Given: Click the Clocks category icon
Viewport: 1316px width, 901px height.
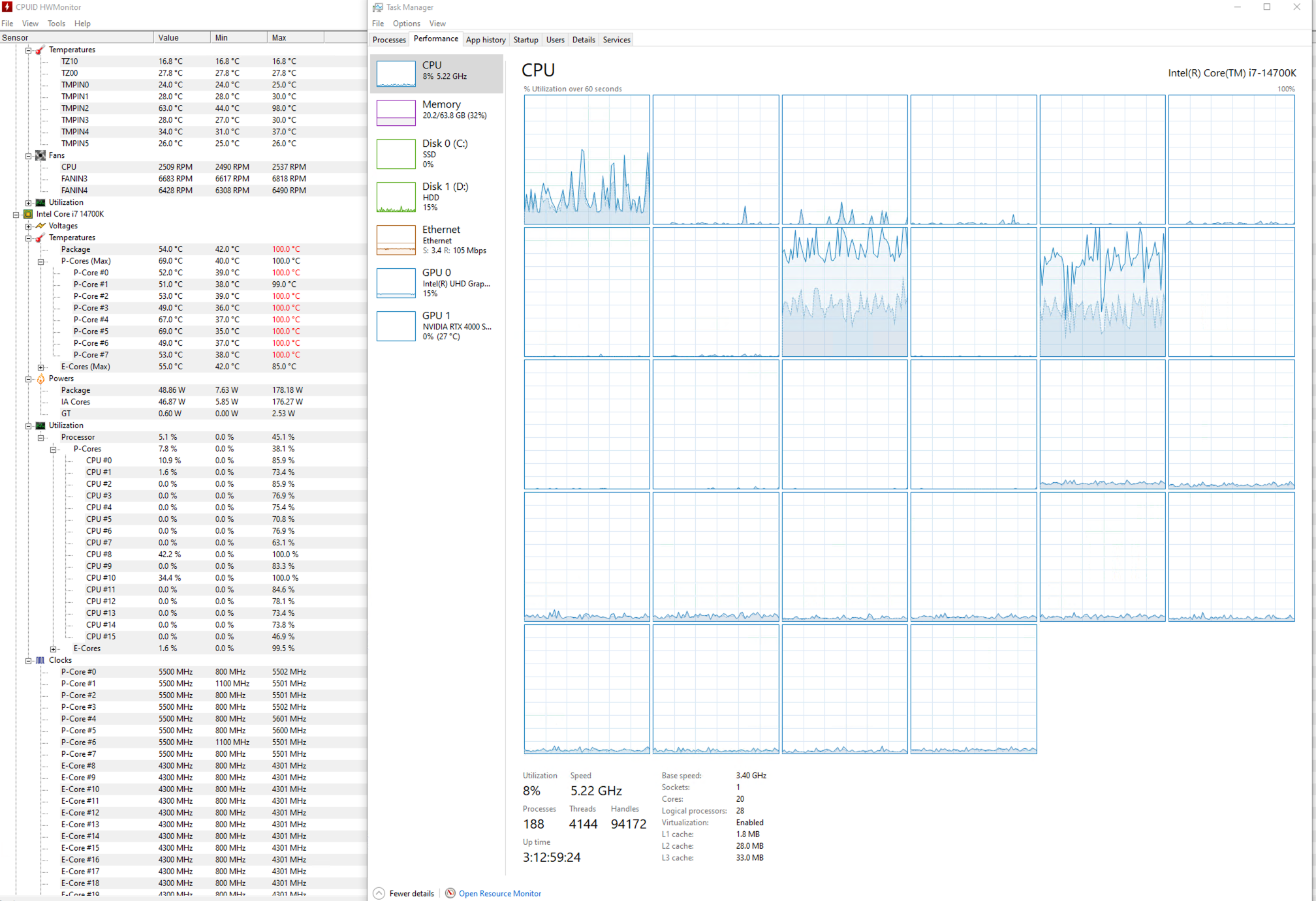Looking at the screenshot, I should (40, 660).
